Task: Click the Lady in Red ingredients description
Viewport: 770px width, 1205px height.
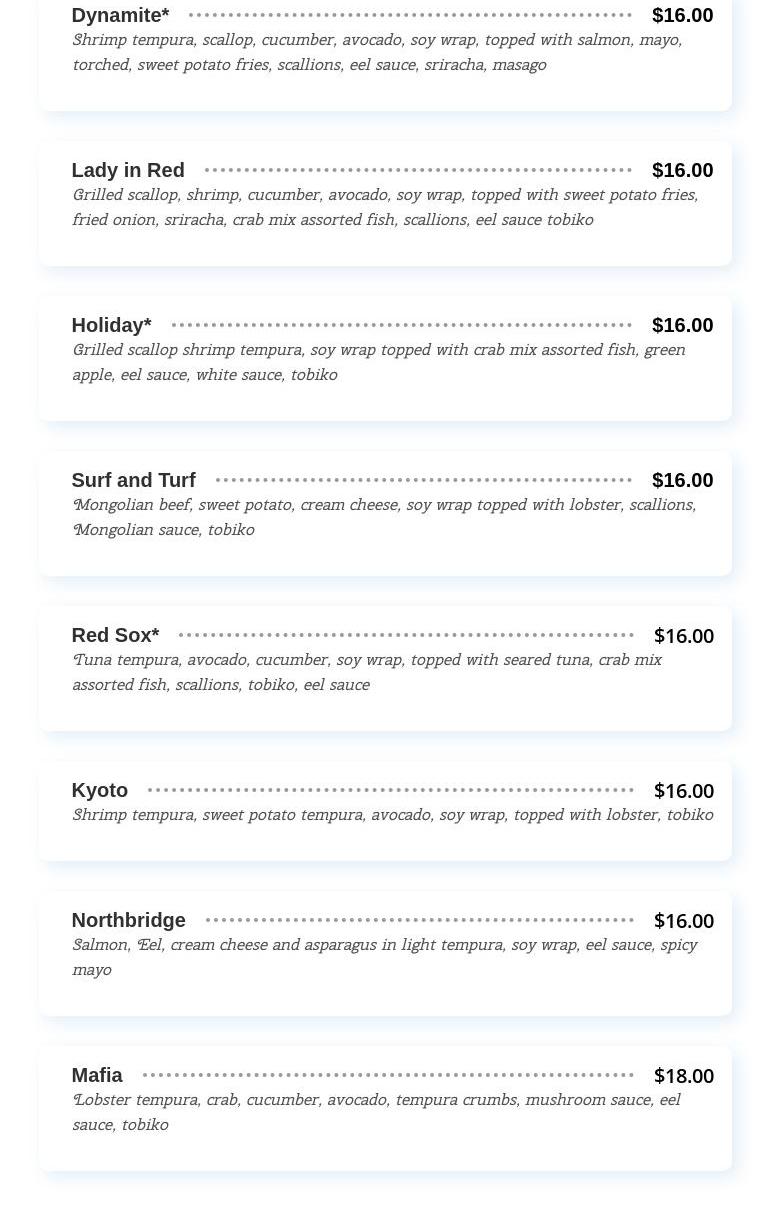Action: pos(384,207)
